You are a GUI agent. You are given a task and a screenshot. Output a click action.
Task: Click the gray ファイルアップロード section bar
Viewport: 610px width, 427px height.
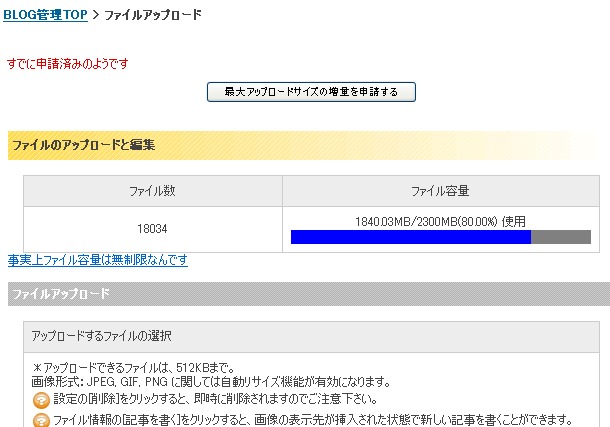point(305,294)
